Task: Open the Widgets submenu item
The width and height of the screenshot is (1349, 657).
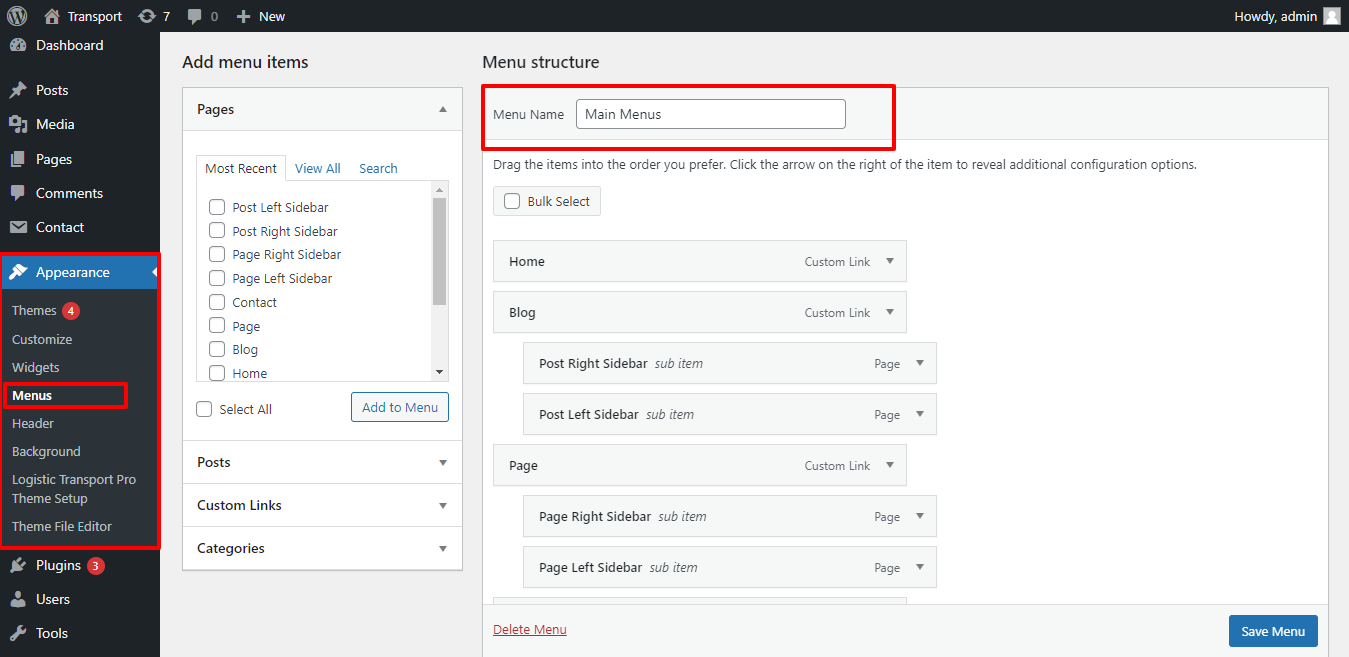Action: click(36, 367)
